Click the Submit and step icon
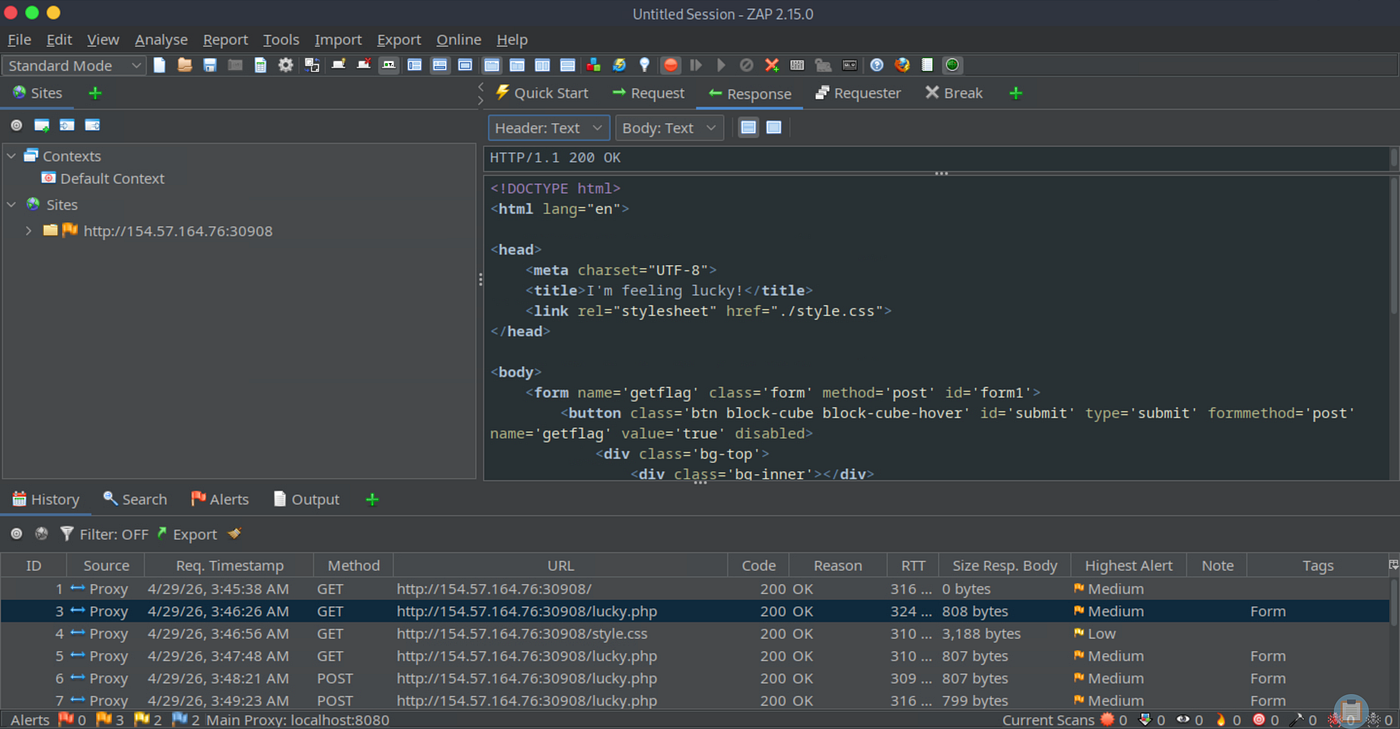The width and height of the screenshot is (1400, 729). tap(696, 65)
